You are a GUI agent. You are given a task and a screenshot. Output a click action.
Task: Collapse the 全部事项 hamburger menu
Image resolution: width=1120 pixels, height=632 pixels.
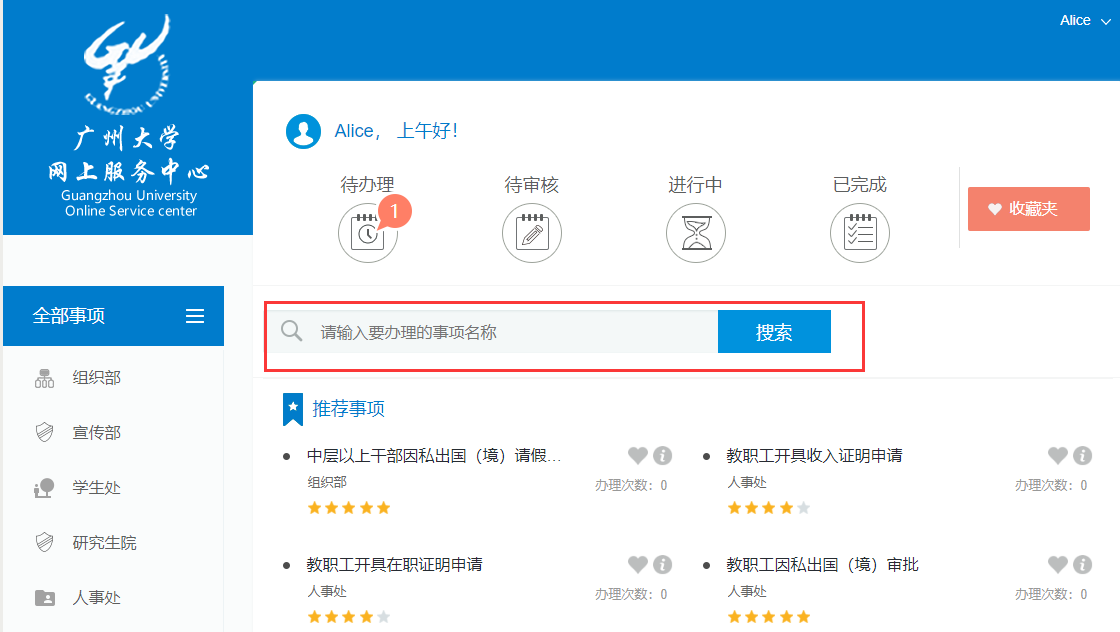click(x=195, y=316)
